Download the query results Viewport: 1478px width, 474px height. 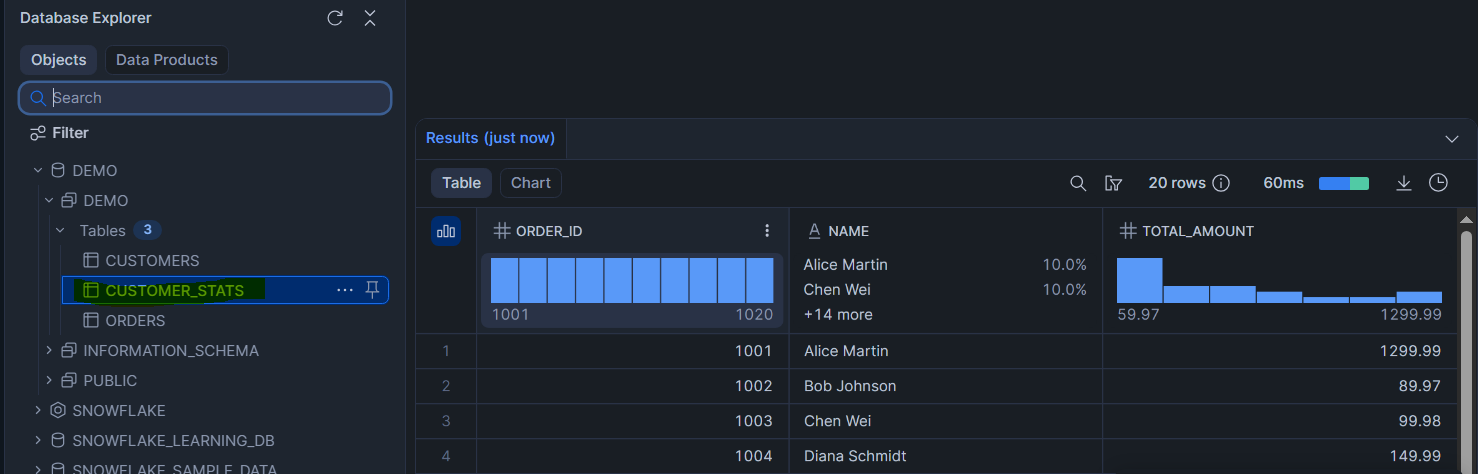[1404, 183]
